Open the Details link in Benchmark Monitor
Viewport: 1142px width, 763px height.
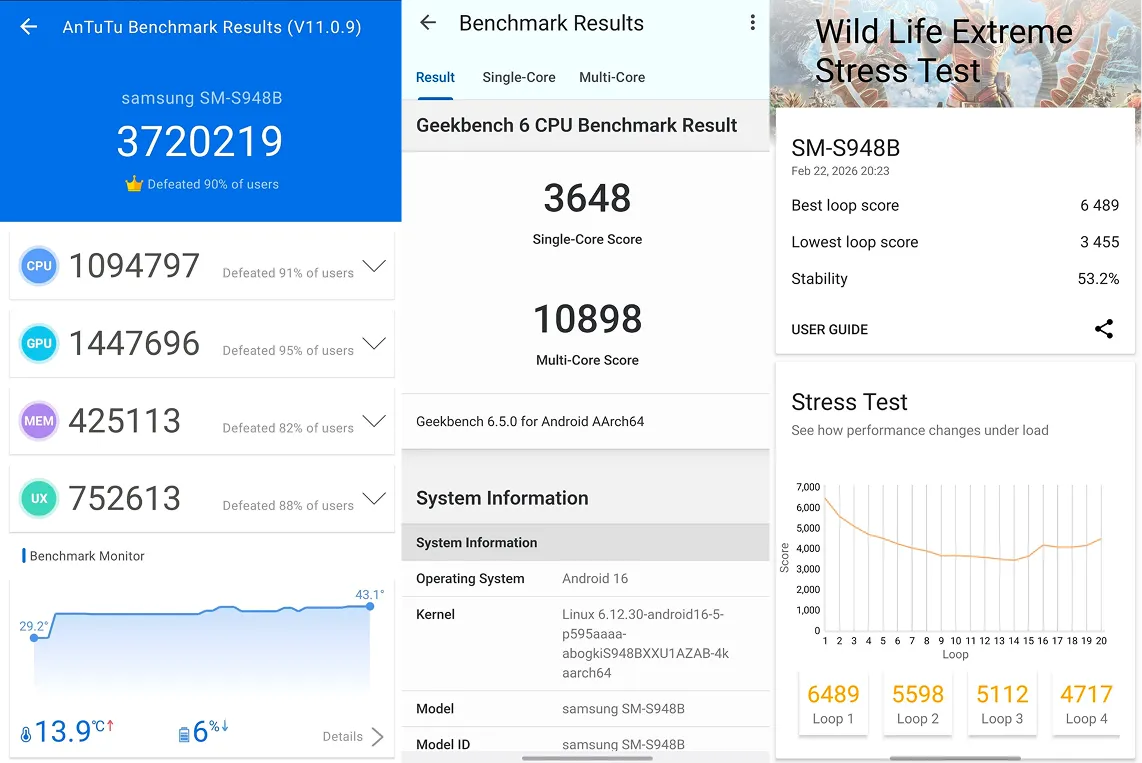point(342,737)
